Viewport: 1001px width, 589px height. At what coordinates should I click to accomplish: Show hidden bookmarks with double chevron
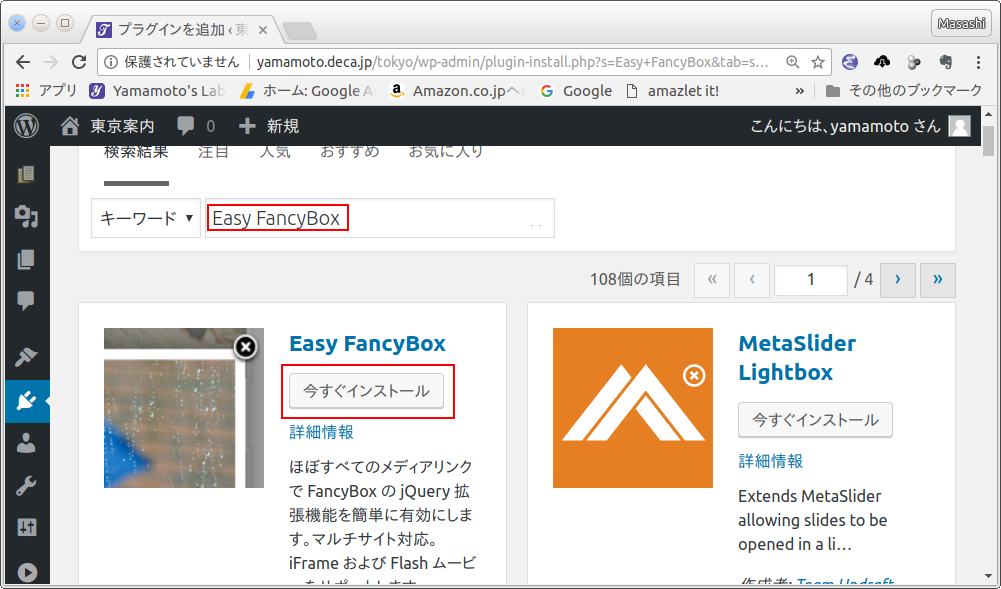[x=799, y=91]
